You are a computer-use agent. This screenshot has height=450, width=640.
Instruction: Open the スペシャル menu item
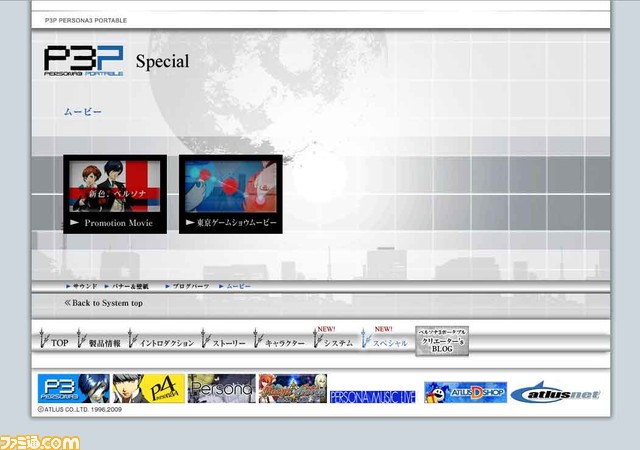[384, 339]
